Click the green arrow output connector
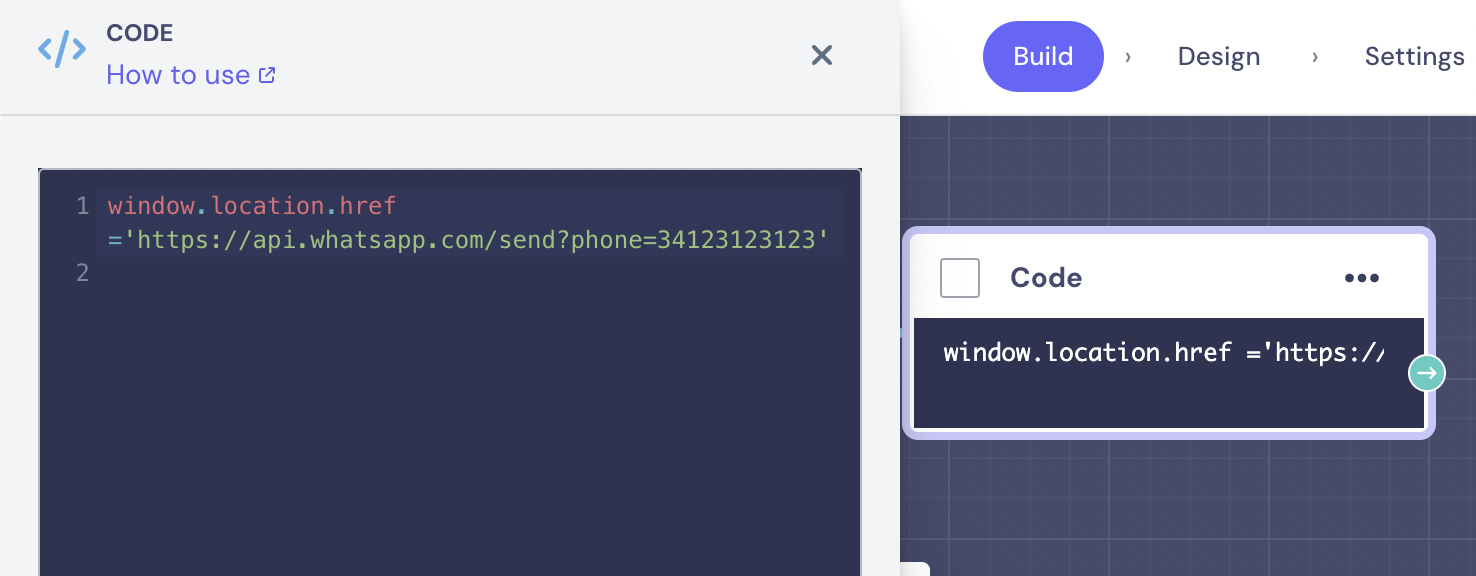 tap(1427, 373)
